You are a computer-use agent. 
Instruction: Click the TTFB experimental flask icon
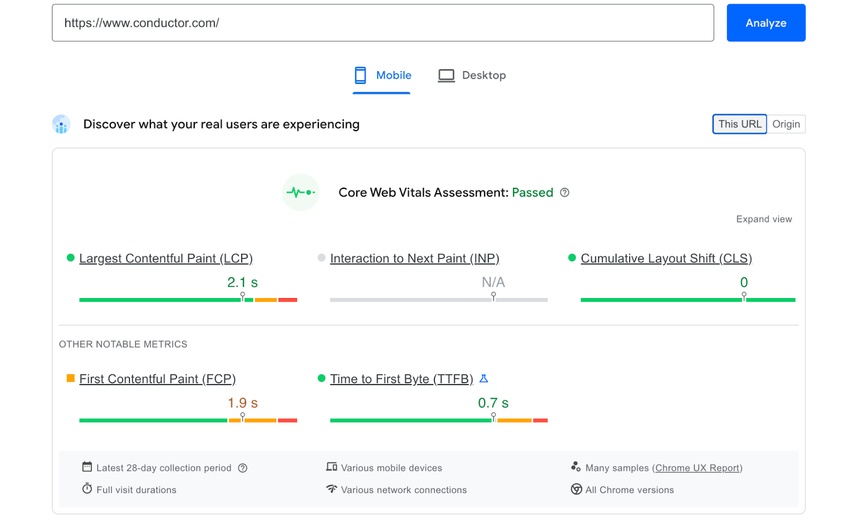484,379
